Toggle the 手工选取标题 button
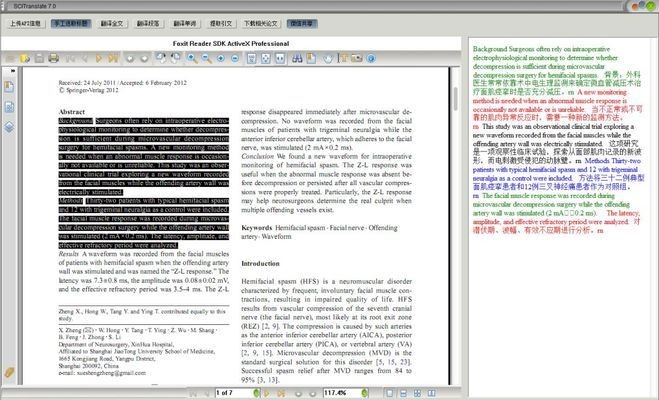 [x=70, y=21]
